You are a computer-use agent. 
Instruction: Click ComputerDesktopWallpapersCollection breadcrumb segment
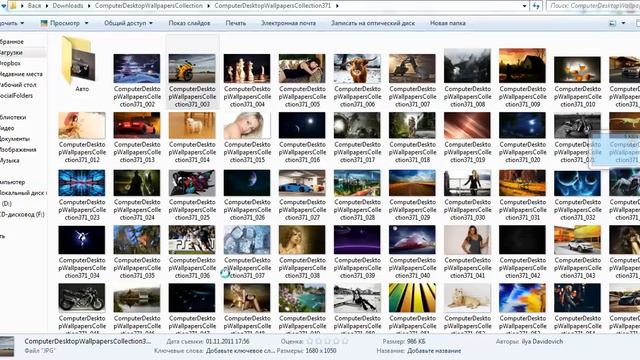pos(149,6)
